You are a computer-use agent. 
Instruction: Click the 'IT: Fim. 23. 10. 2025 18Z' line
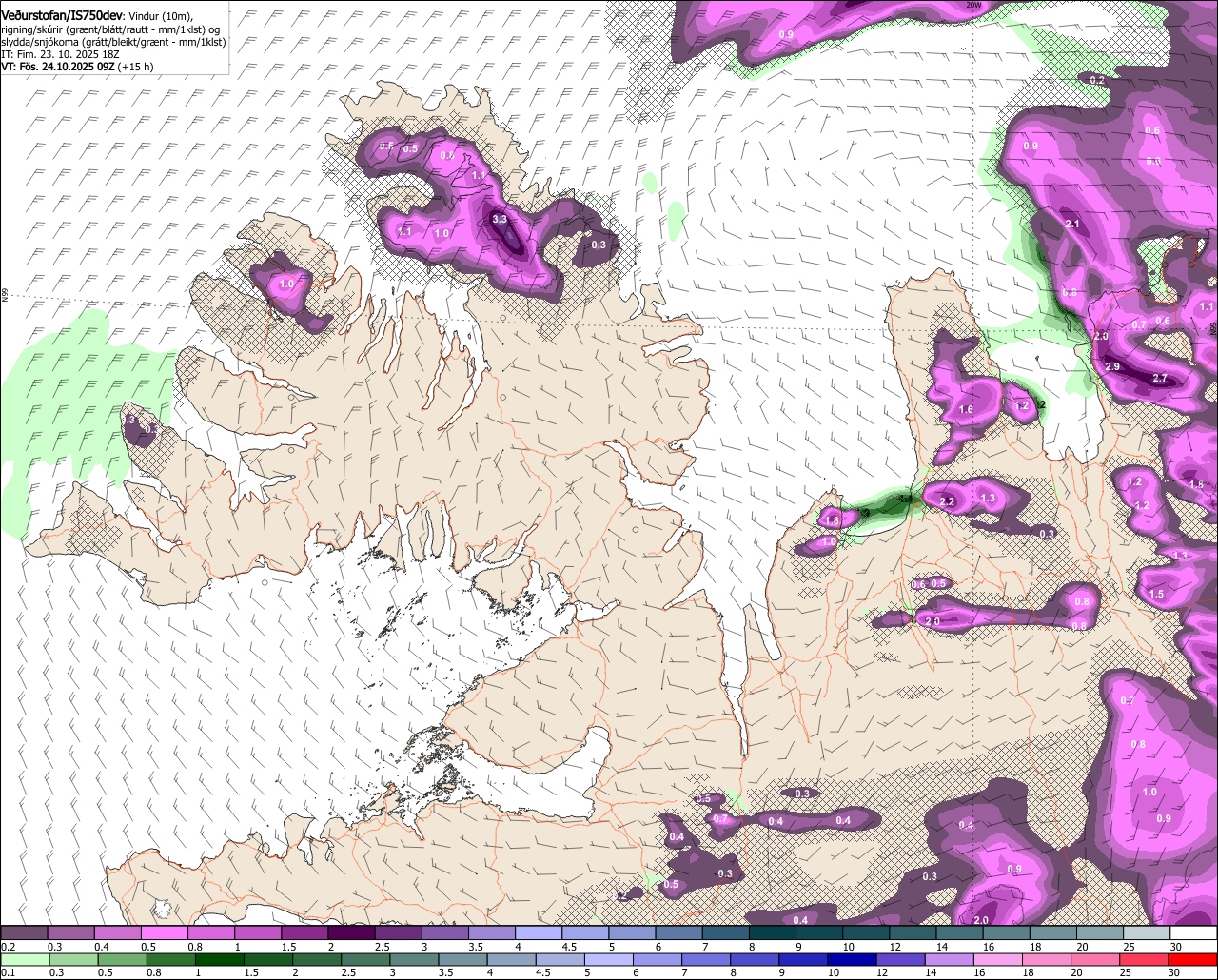(60, 54)
